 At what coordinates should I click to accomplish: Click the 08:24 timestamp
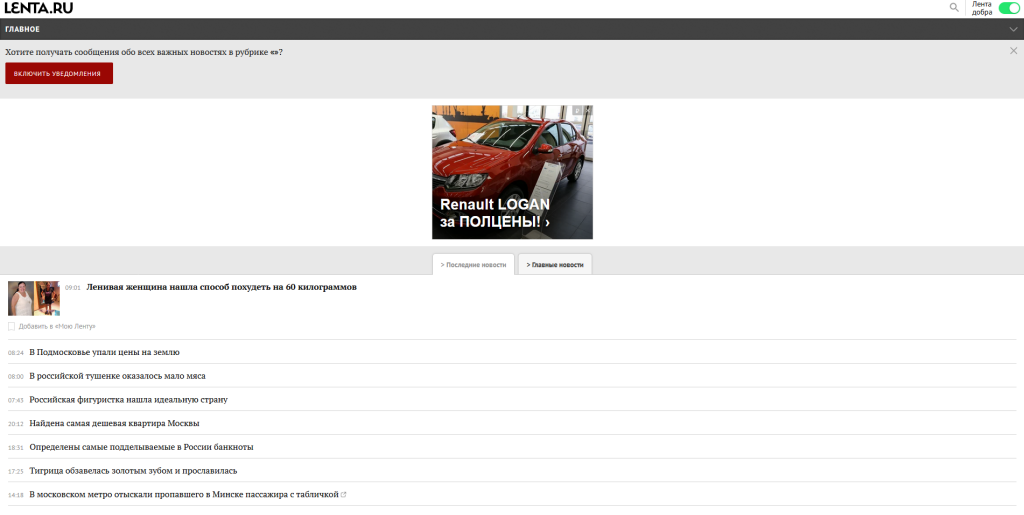[x=16, y=353]
